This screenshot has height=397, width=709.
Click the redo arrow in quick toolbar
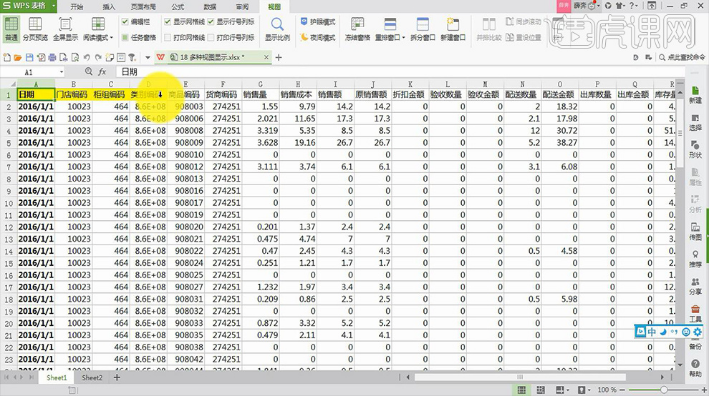[x=98, y=57]
